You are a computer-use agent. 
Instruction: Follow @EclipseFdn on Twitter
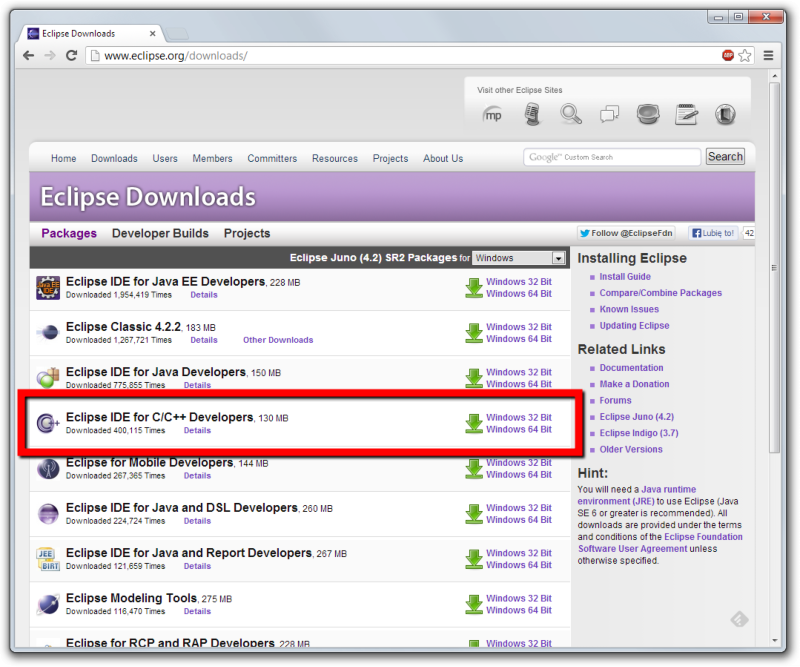[x=626, y=233]
